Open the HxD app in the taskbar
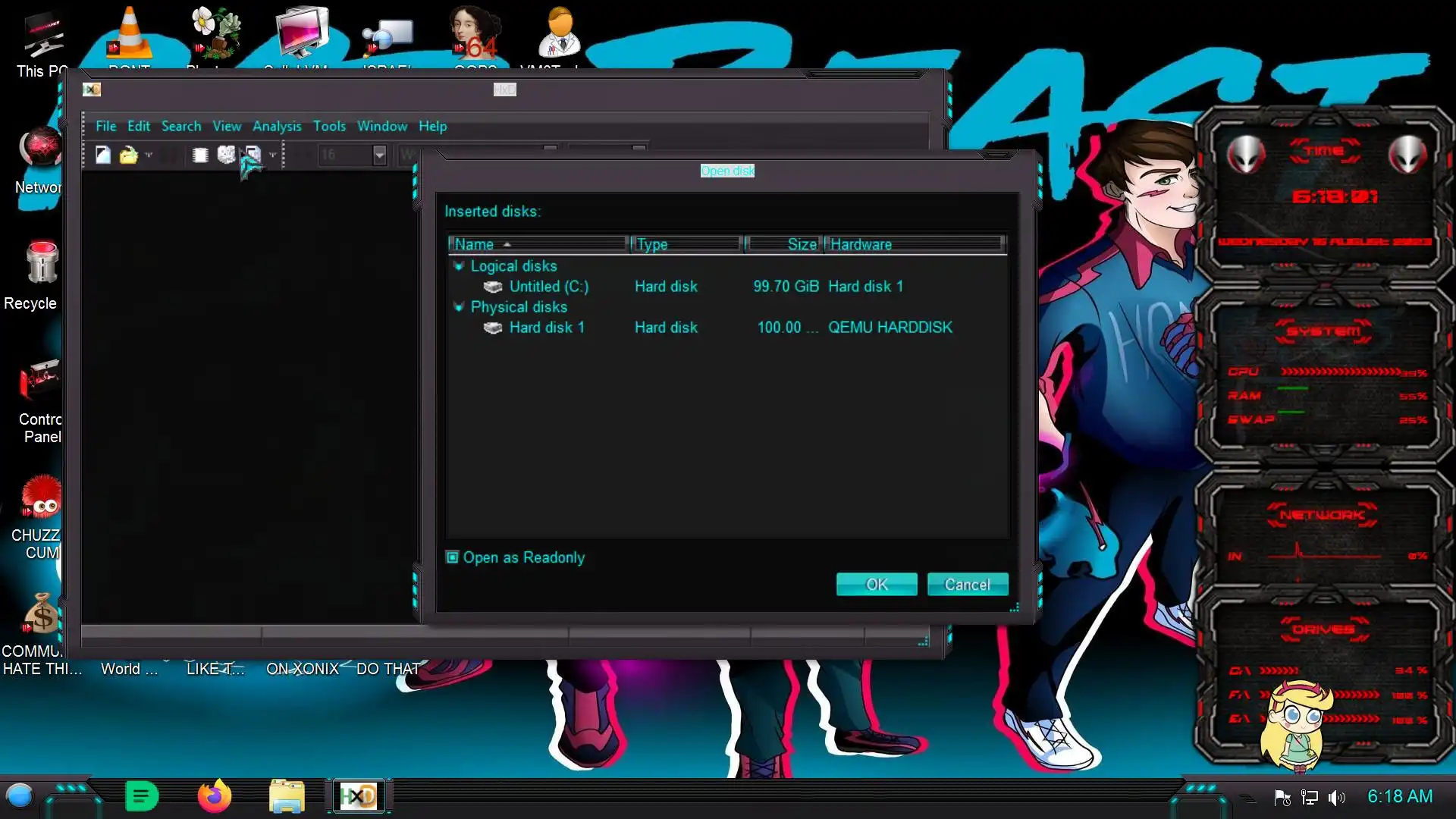Viewport: 1456px width, 819px height. 358,796
